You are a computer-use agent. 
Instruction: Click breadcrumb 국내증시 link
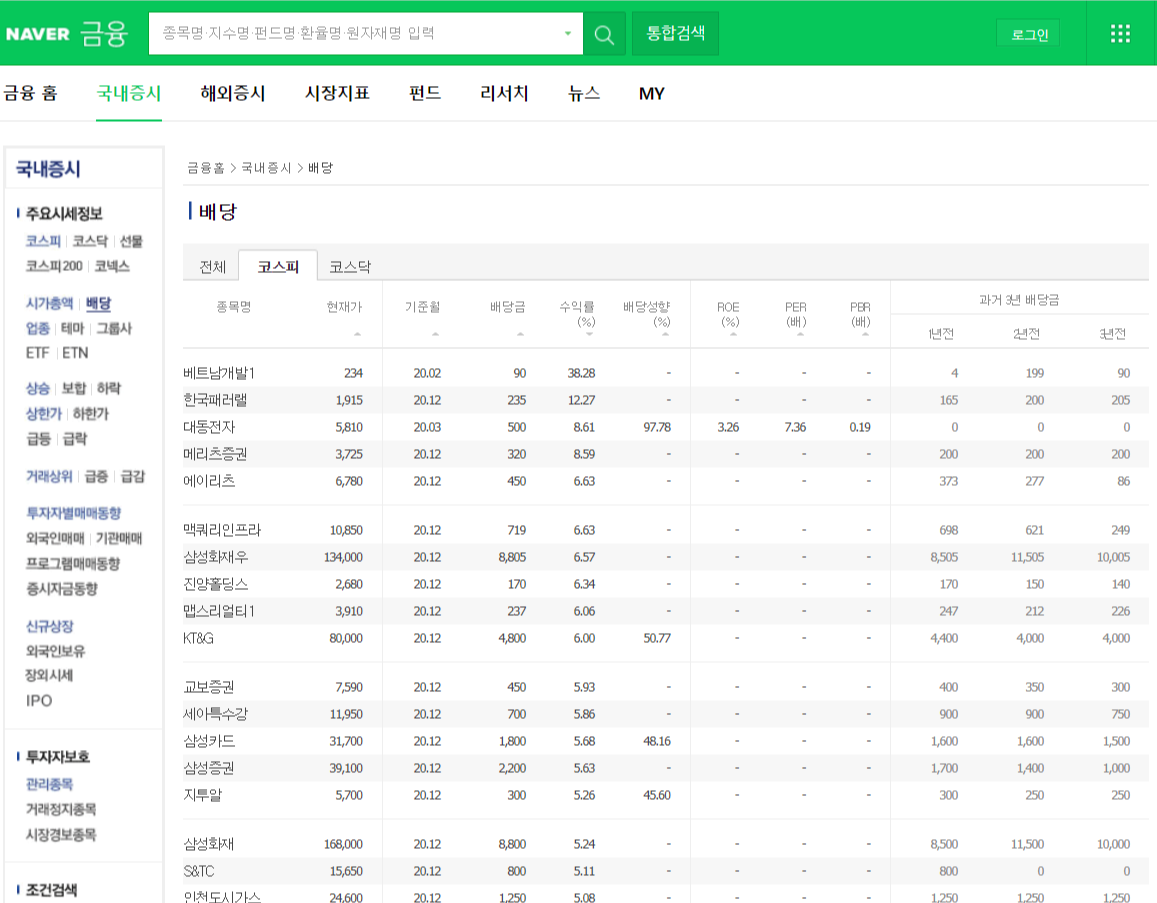(x=266, y=168)
